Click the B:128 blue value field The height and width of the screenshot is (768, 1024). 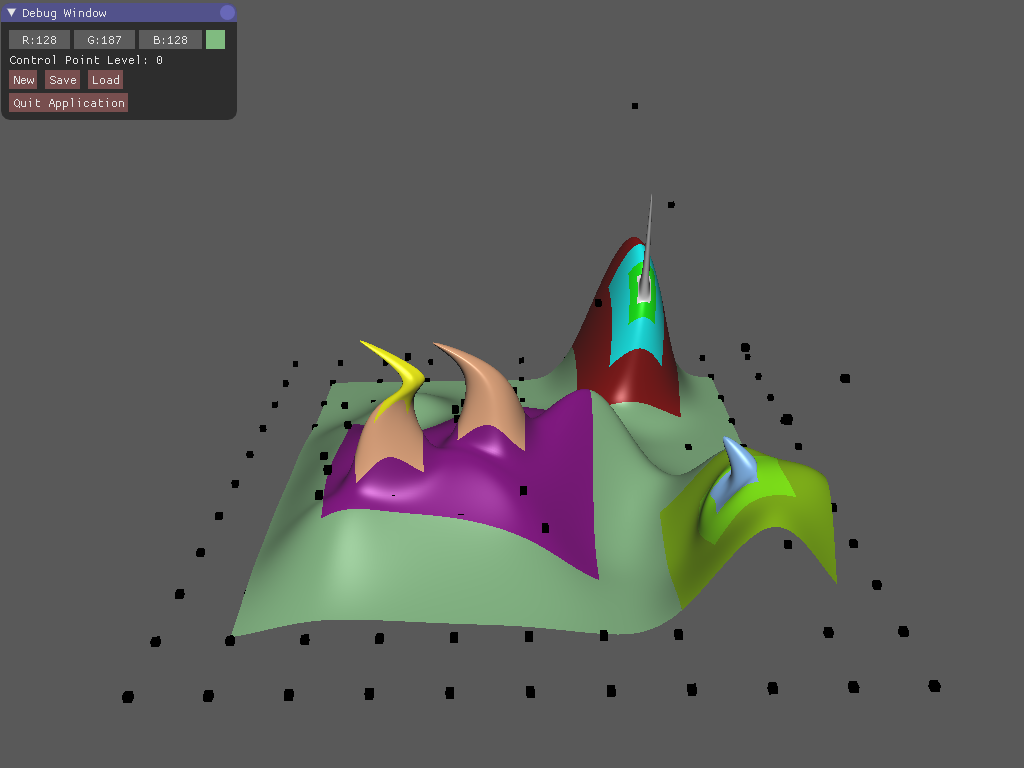170,40
